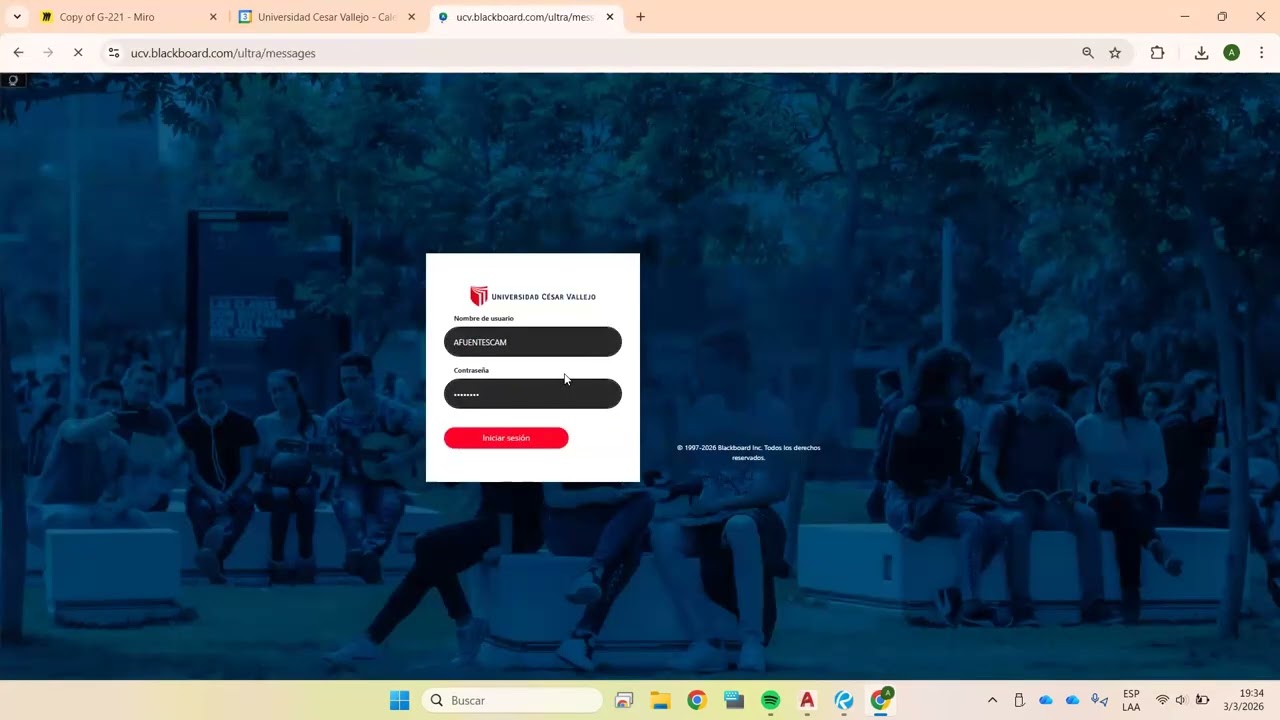Image resolution: width=1280 pixels, height=720 pixels.
Task: Stop loading the page
Action: coord(78,53)
